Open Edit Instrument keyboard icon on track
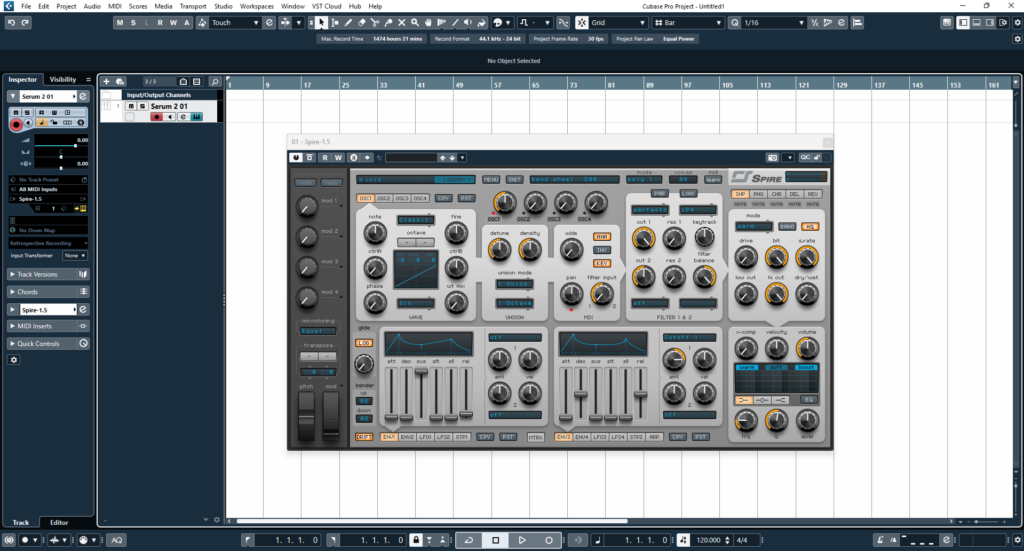1024x551 pixels. tap(197, 117)
